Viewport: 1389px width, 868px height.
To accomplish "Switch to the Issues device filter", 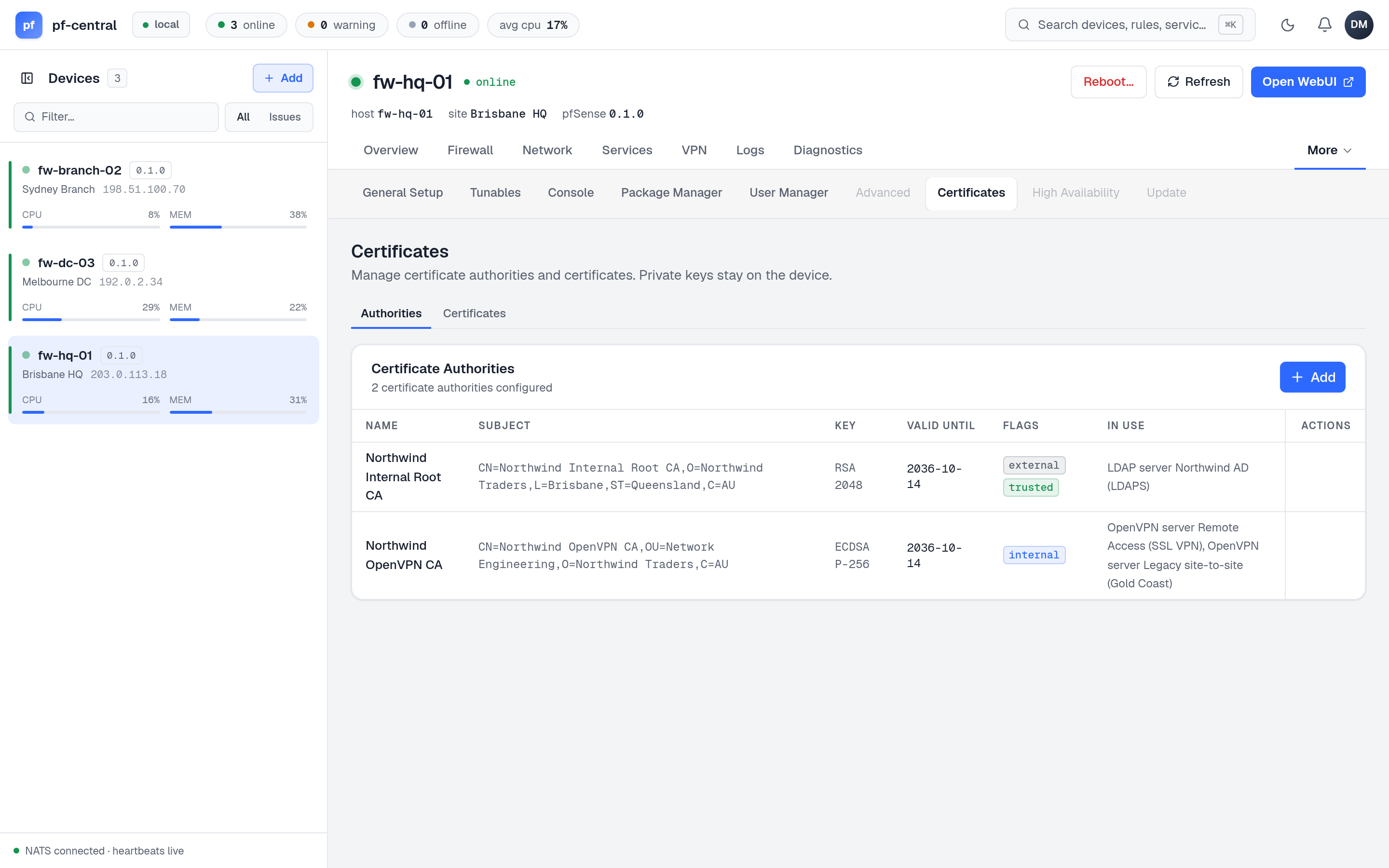I will tap(285, 117).
